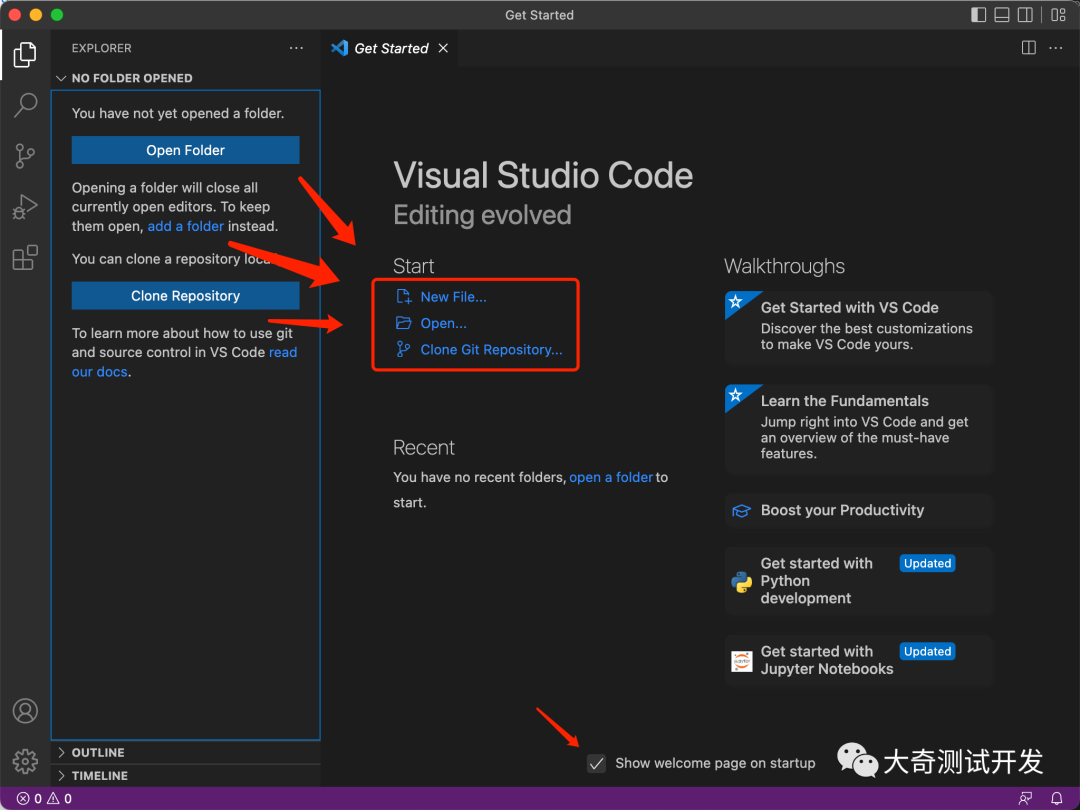Click the Open Folder button
Viewport: 1080px width, 810px height.
pos(185,150)
